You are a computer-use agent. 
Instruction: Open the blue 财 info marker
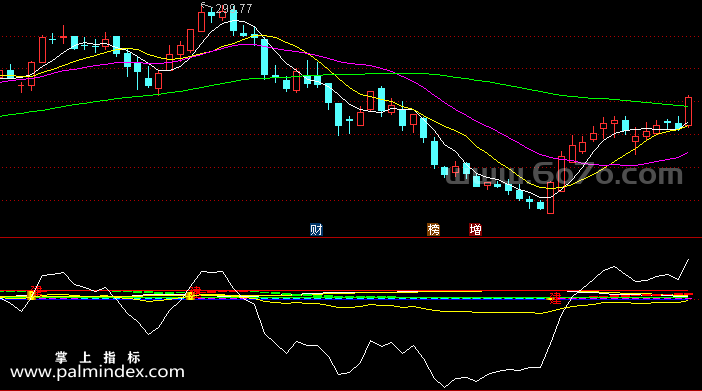point(316,230)
